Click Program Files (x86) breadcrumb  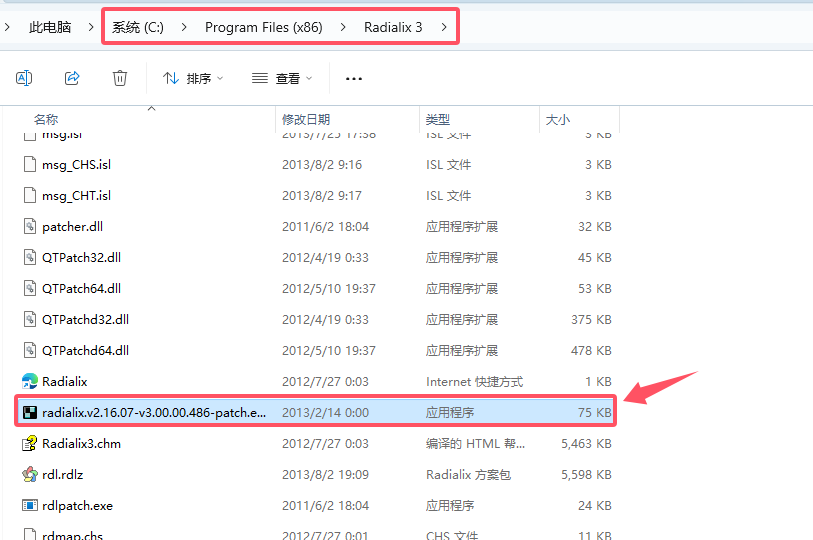[263, 27]
